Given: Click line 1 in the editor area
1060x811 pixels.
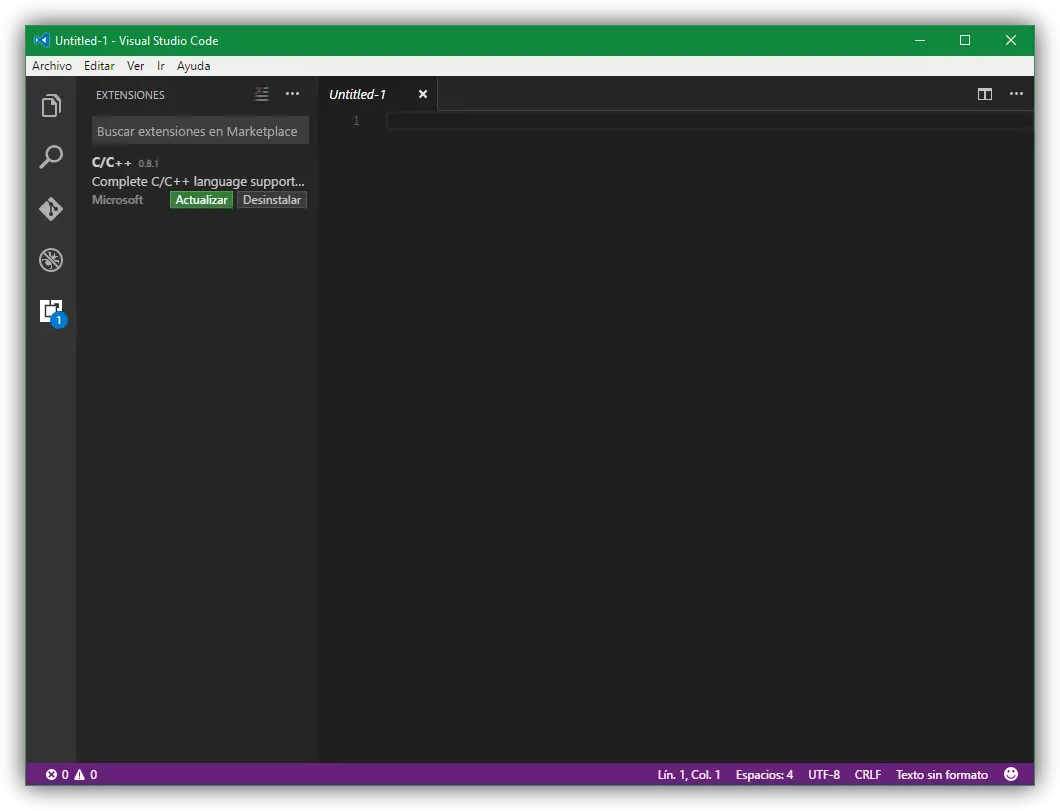Looking at the screenshot, I should point(710,121).
